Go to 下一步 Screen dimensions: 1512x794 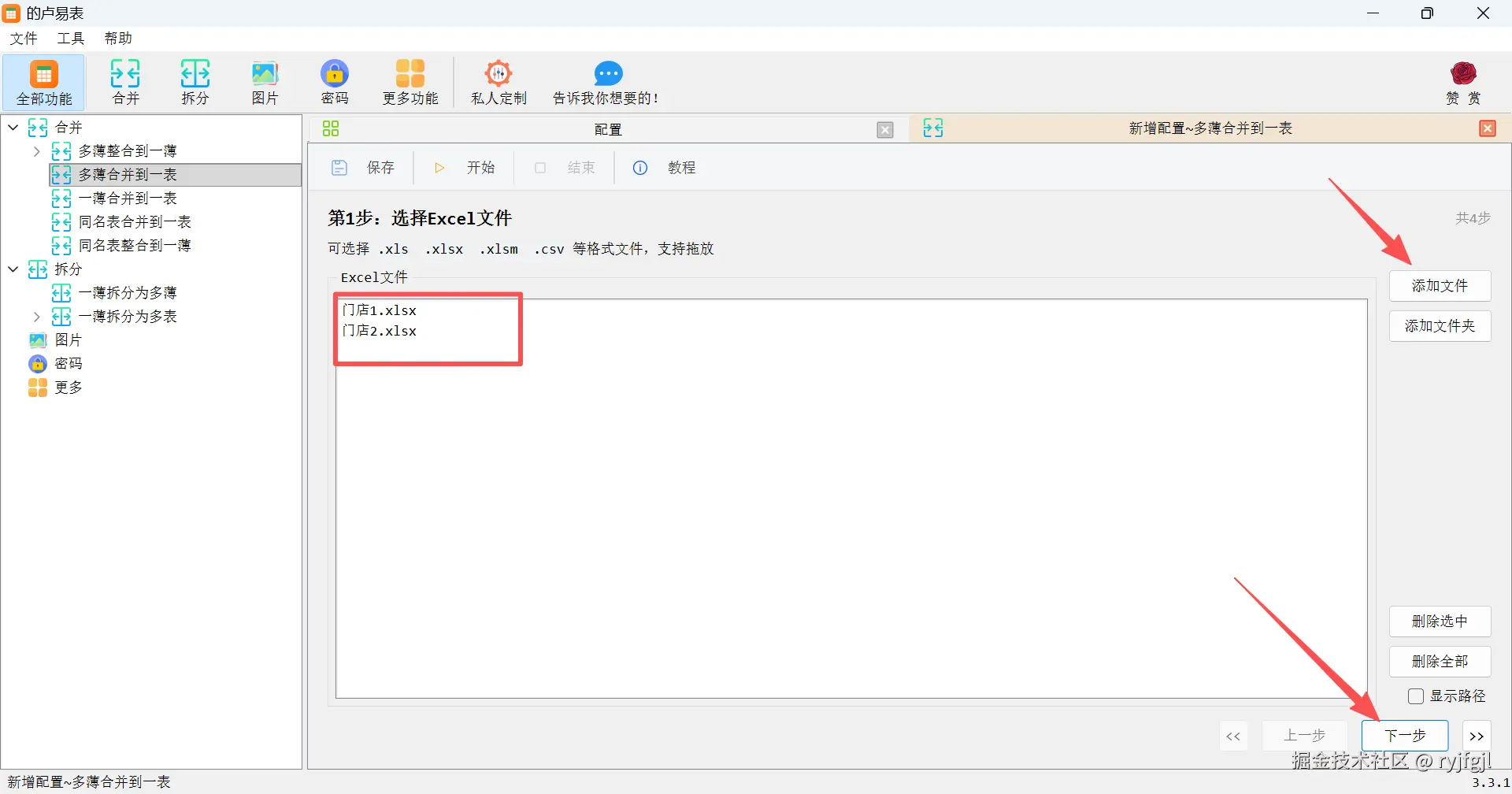[1405, 736]
